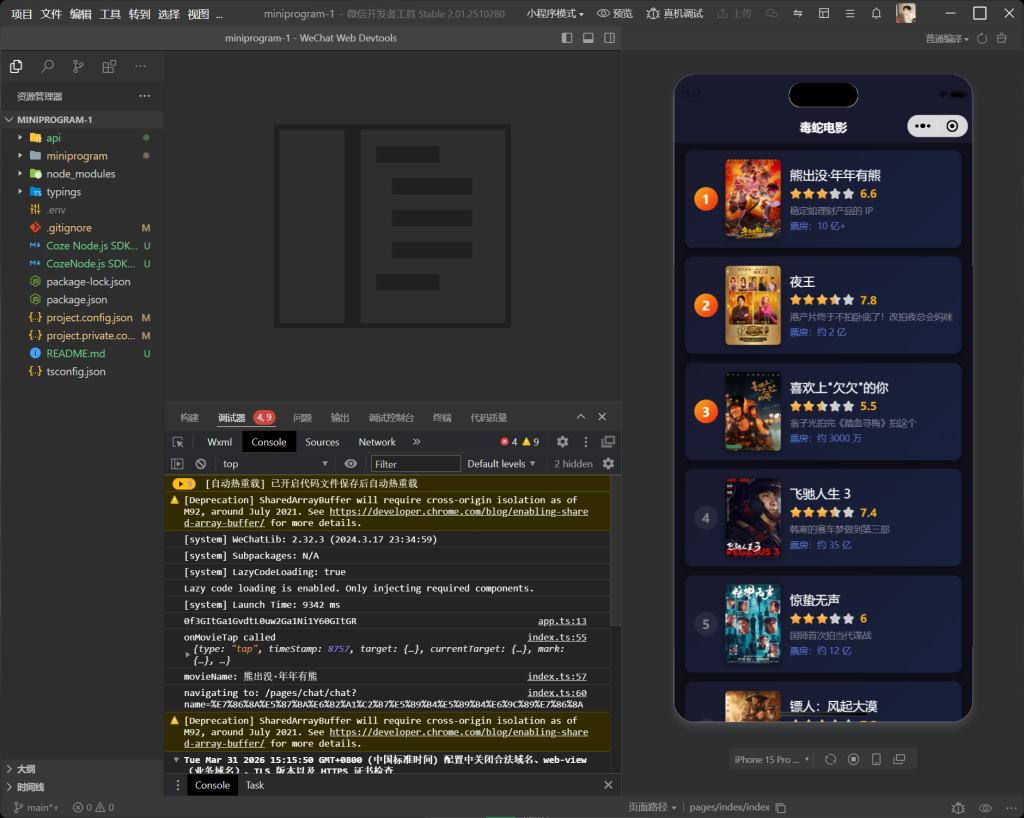Viewport: 1024px width, 818px height.
Task: Open the Source Control sidebar icon
Action: [x=78, y=67]
